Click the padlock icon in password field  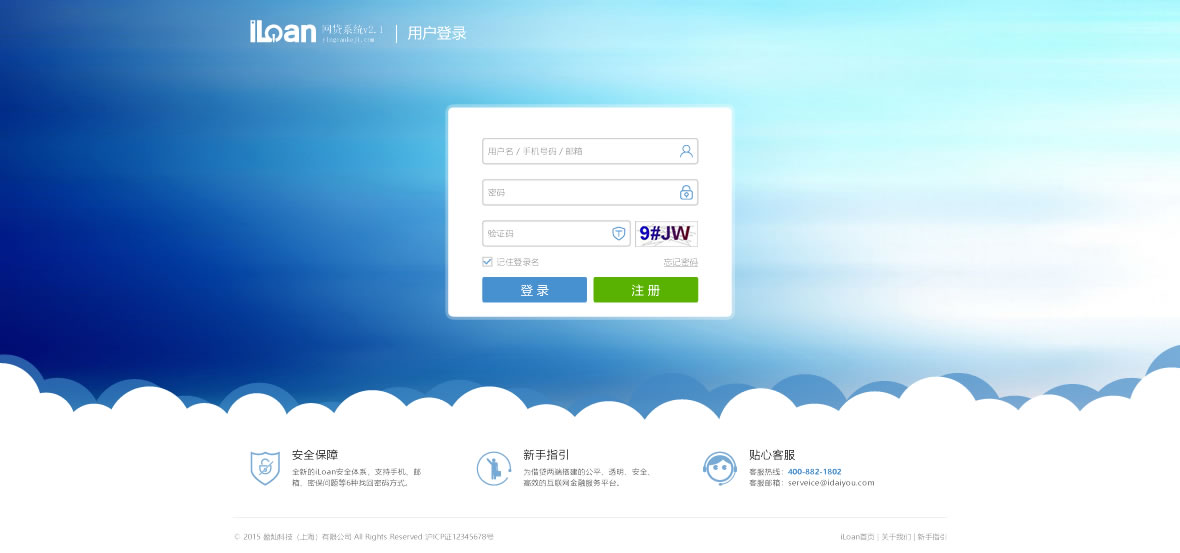point(686,192)
